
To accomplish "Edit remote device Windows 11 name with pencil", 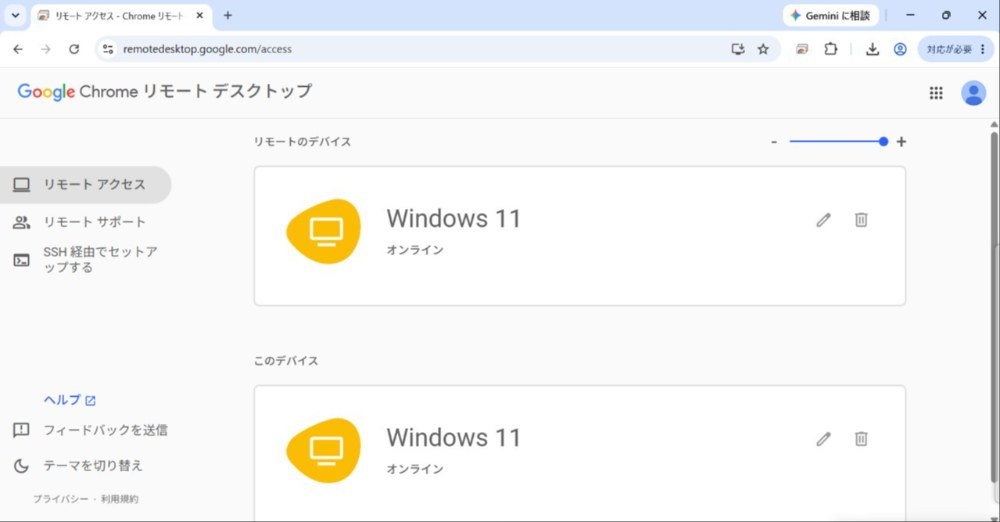I will (x=823, y=220).
